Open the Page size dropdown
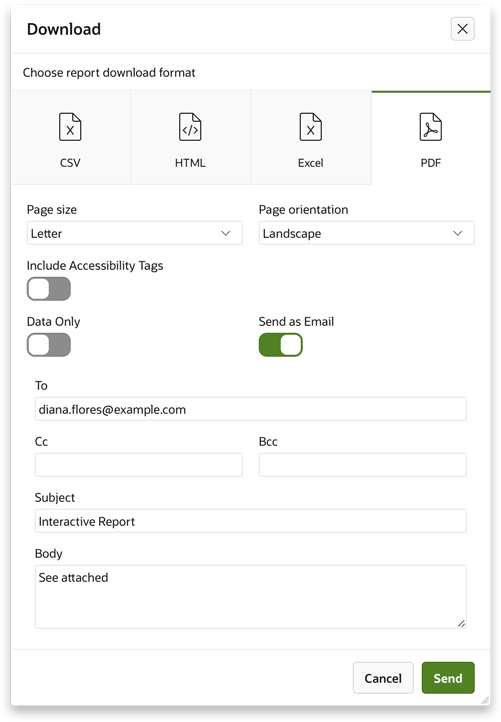Image resolution: width=501 pixels, height=722 pixels. [134, 233]
